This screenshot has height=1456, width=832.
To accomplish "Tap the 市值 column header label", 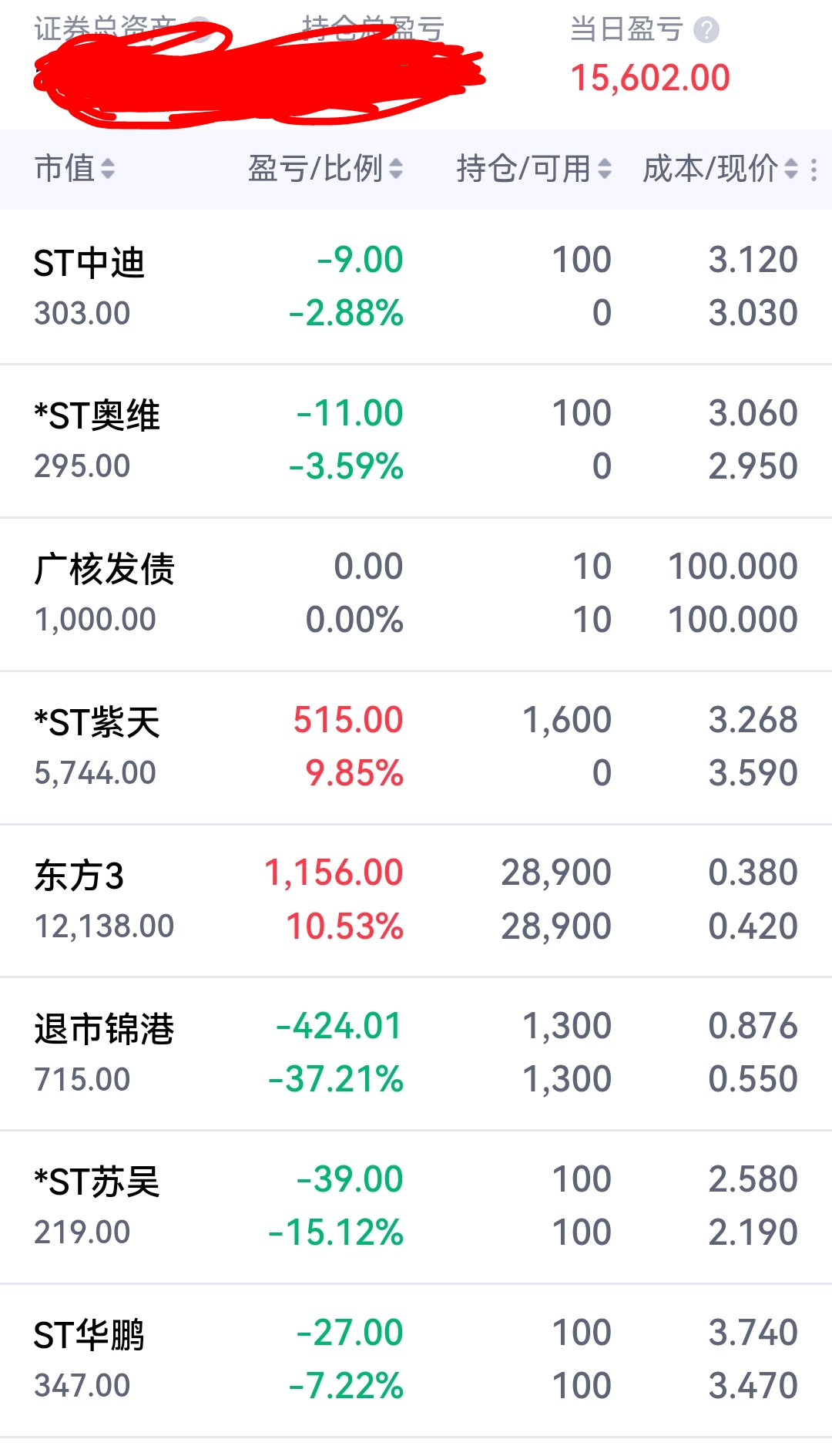I will pos(65,169).
